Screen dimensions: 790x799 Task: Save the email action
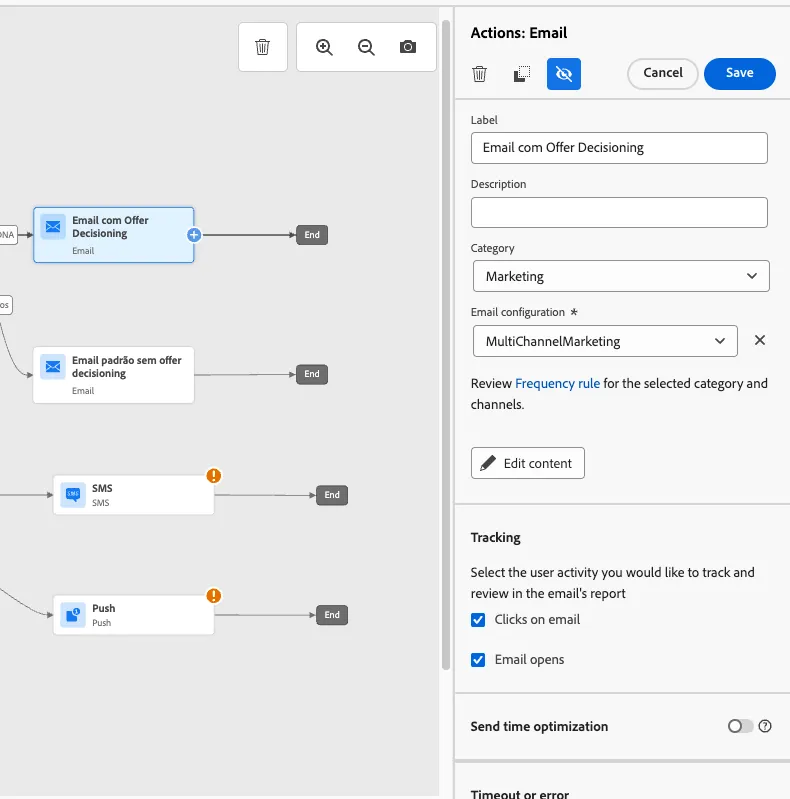point(740,73)
